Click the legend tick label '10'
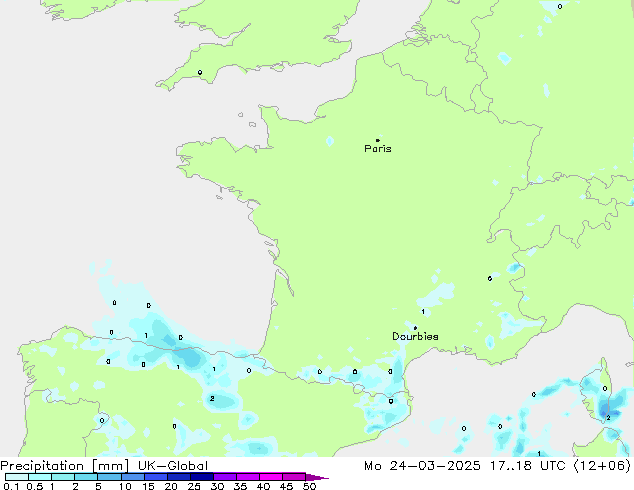 (125, 486)
